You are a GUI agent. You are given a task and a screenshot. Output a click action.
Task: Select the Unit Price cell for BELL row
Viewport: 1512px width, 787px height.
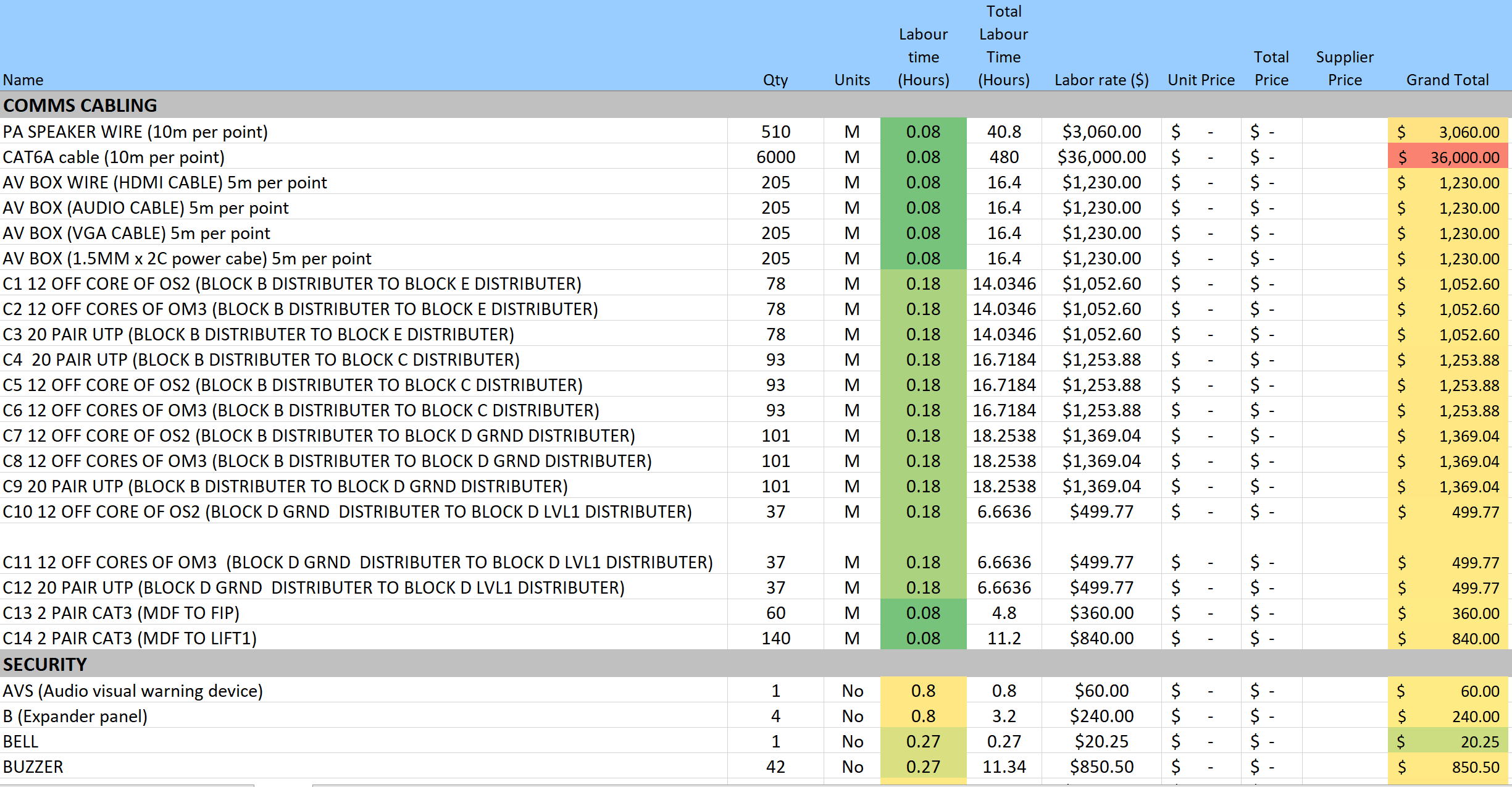(1201, 741)
